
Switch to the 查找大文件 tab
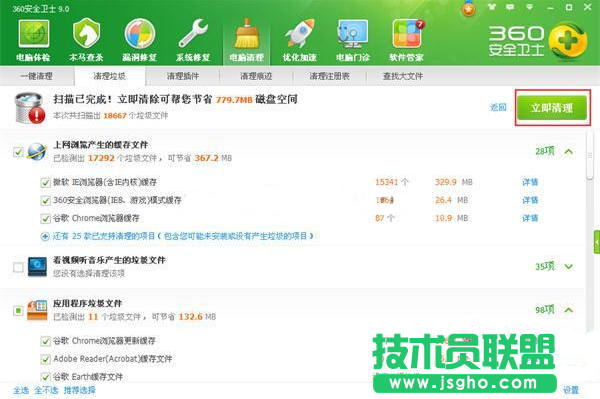pos(403,76)
